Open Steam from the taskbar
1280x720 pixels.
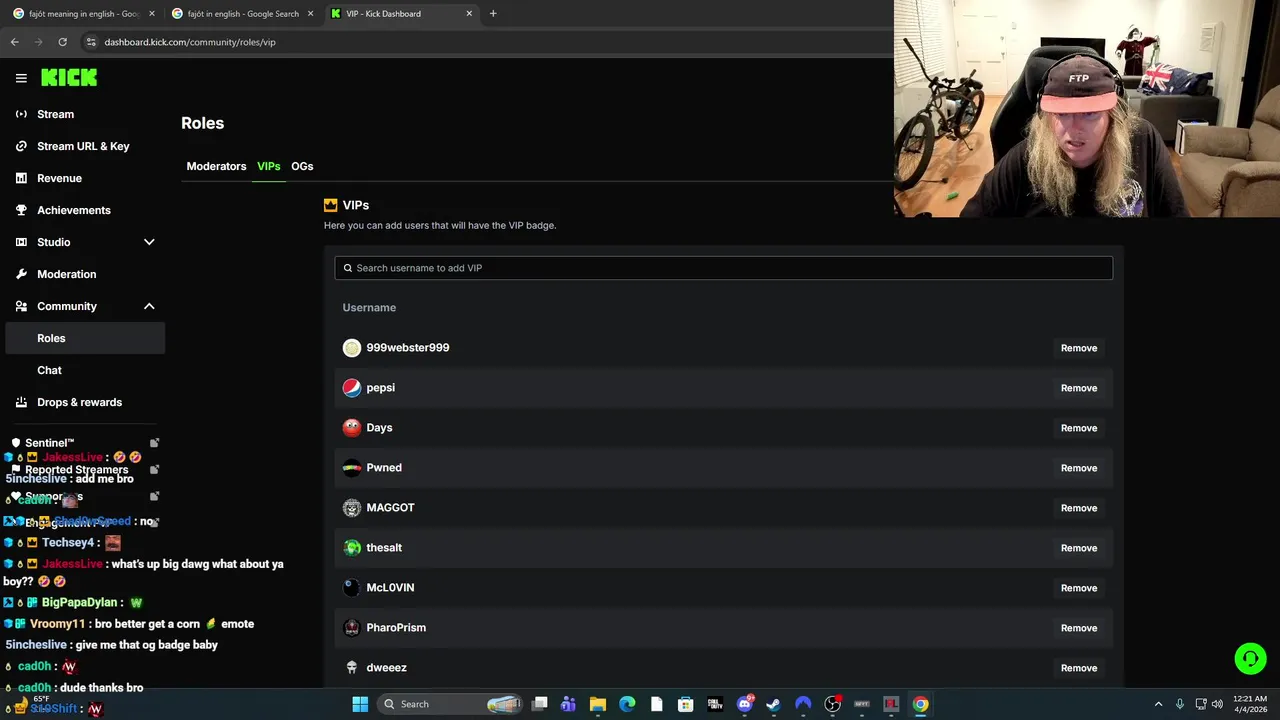(x=773, y=704)
